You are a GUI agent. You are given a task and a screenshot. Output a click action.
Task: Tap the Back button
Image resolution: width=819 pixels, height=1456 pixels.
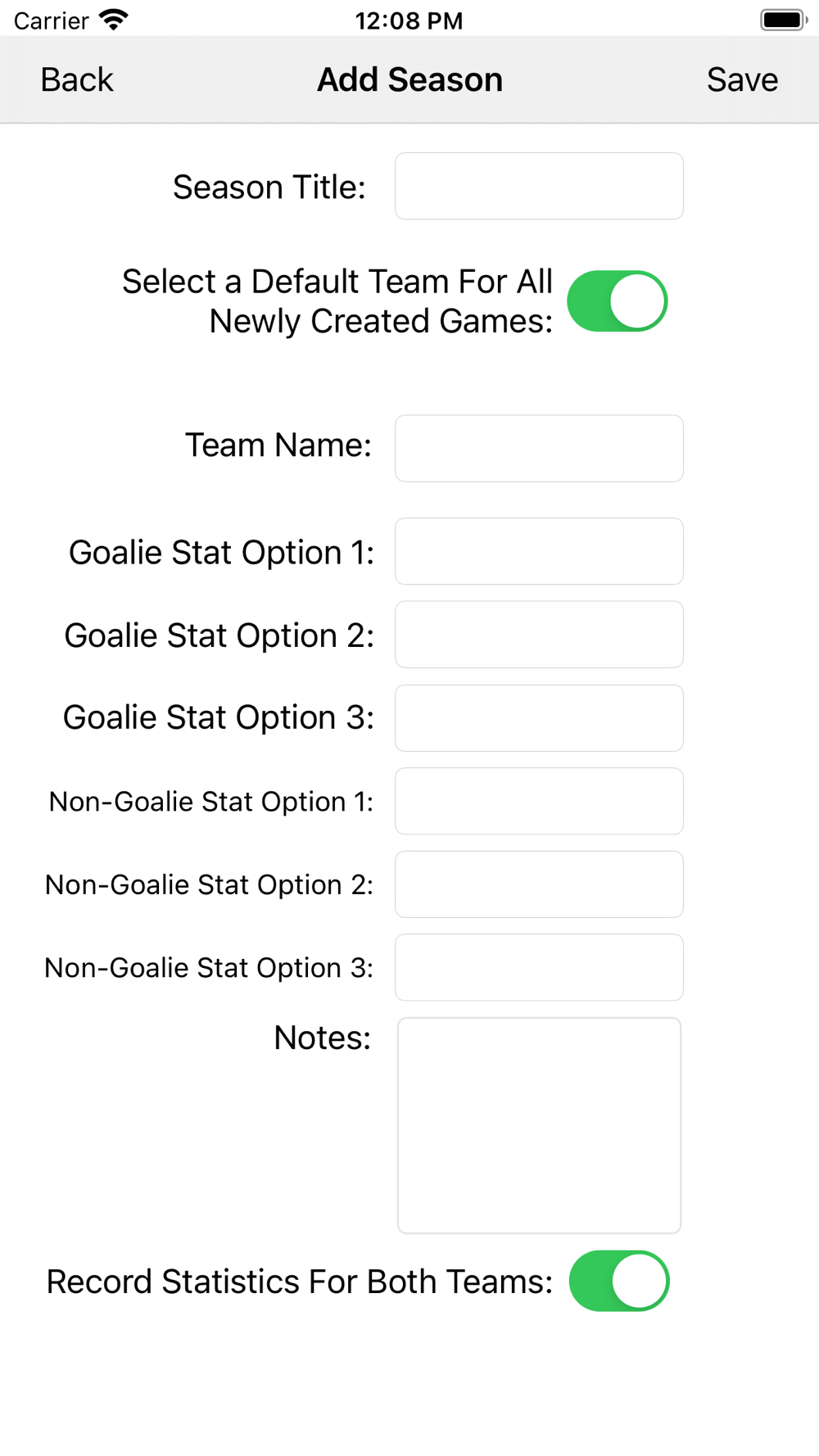[77, 80]
